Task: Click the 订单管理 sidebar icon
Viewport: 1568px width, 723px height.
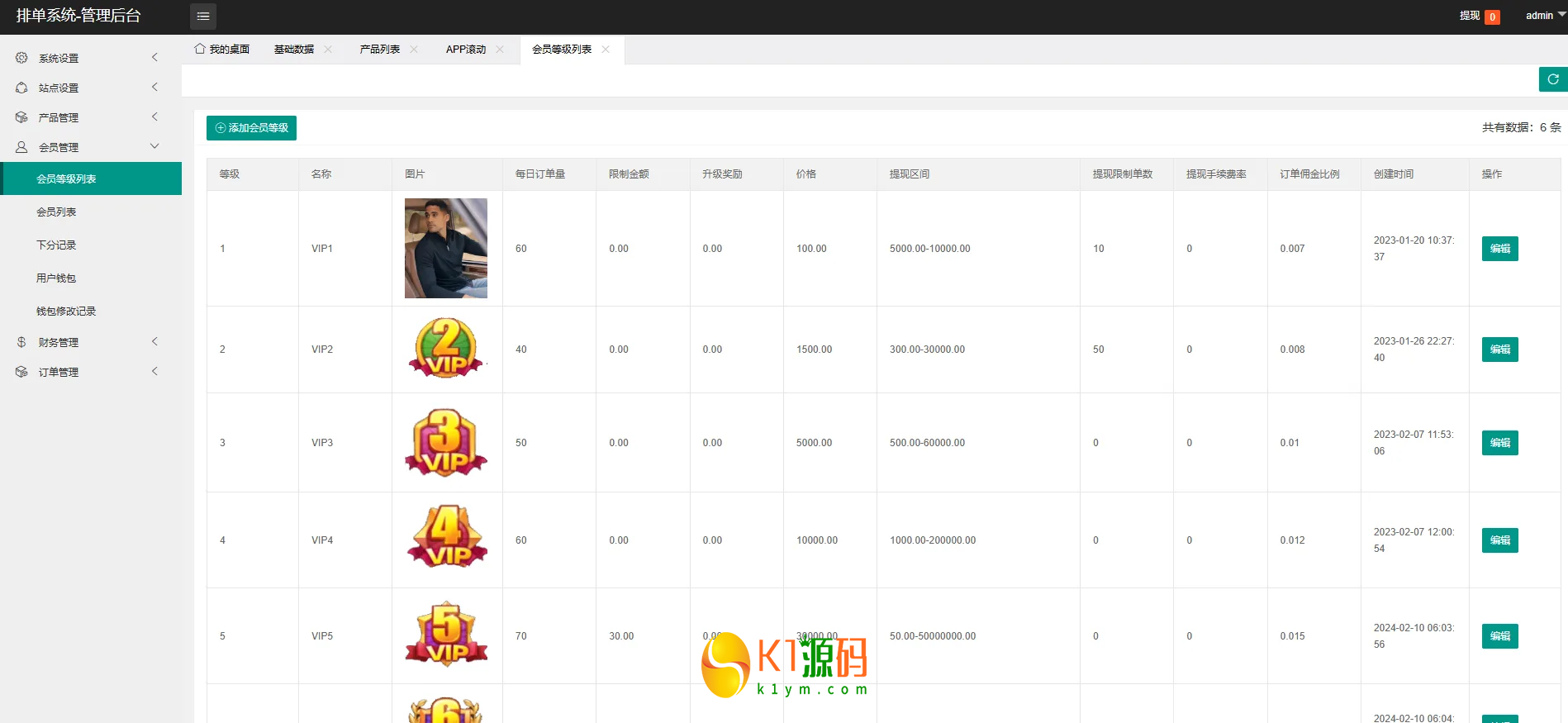Action: coord(21,372)
